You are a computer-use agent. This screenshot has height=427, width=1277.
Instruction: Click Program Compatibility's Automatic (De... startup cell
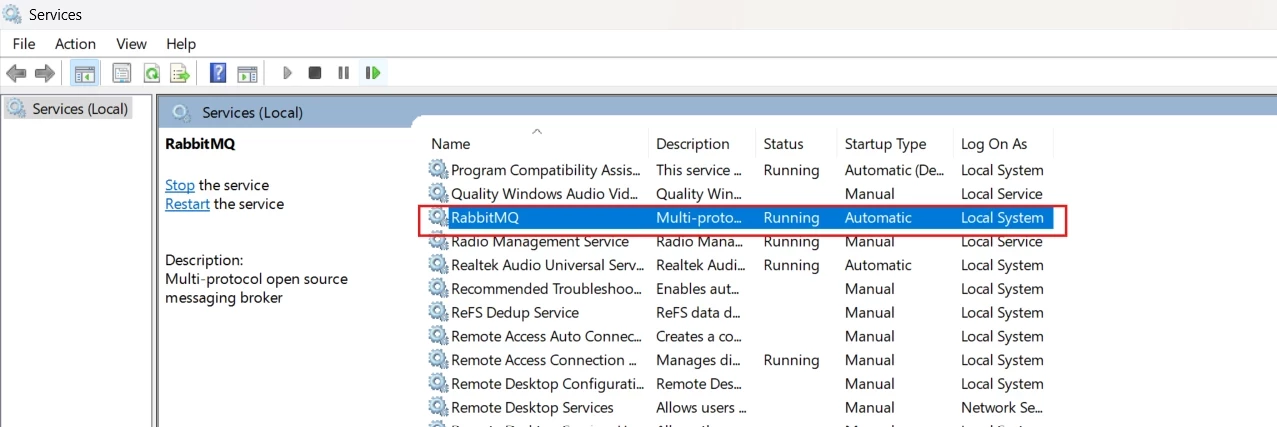pos(893,170)
